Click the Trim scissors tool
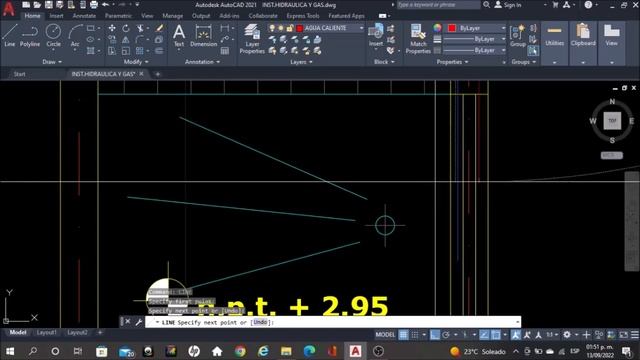Image resolution: width=640 pixels, height=360 pixels. coord(140,28)
